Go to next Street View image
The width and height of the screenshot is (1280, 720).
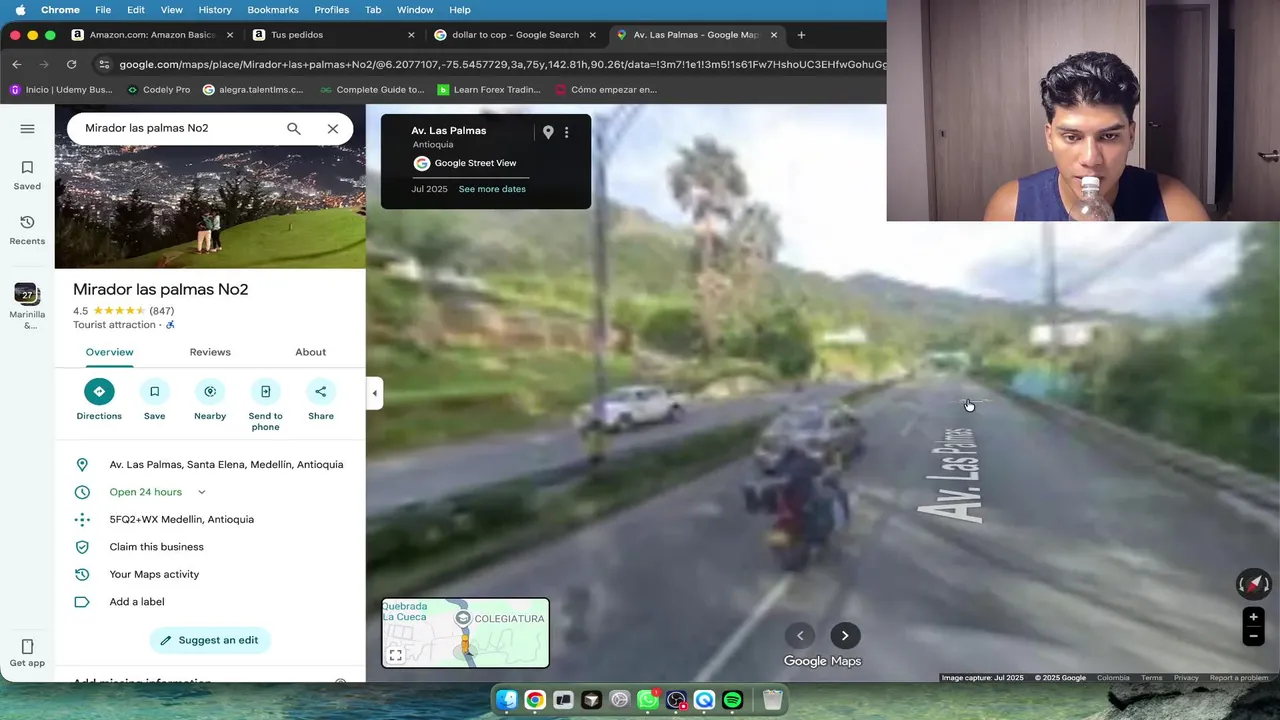click(845, 635)
